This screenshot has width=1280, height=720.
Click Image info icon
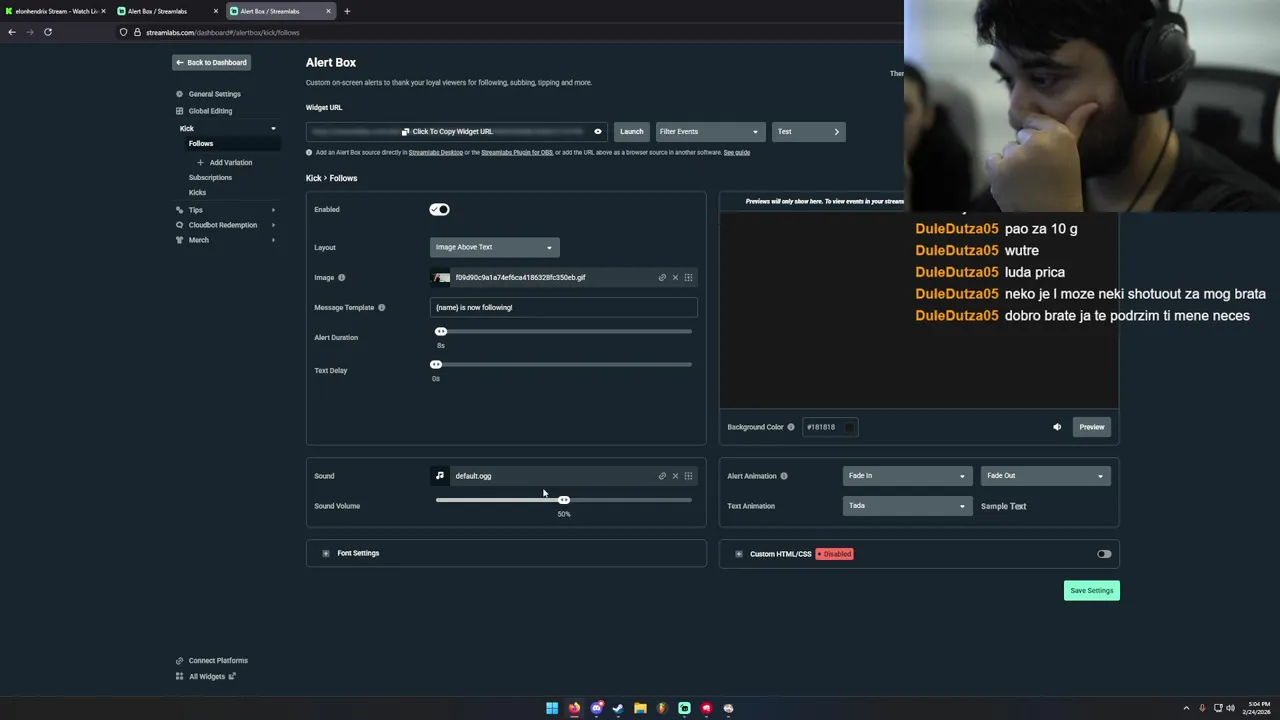coord(341,277)
